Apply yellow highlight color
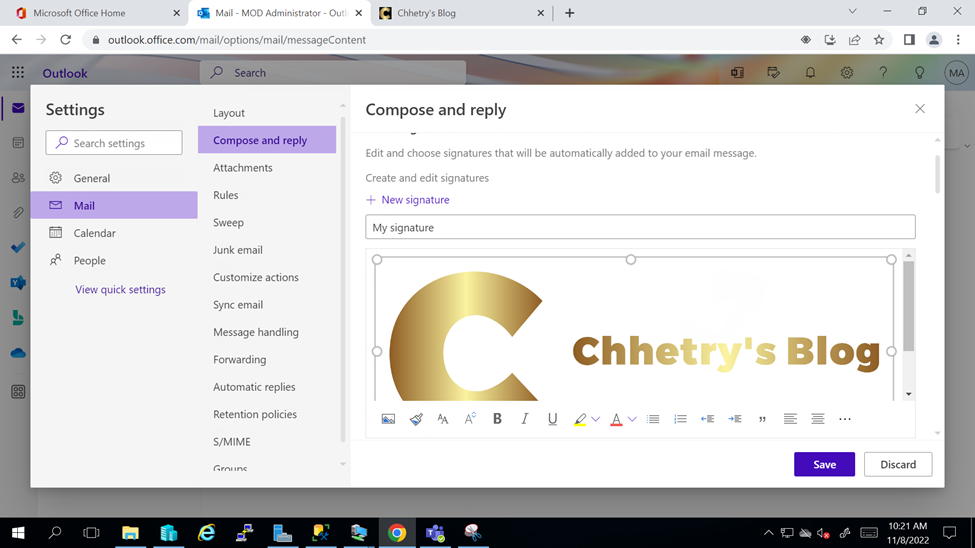The width and height of the screenshot is (975, 548). coord(580,419)
